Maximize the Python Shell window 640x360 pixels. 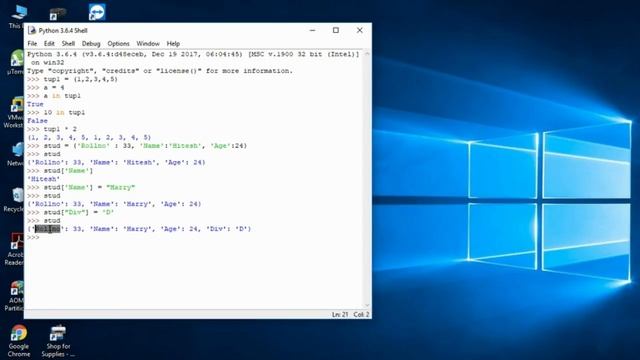click(336, 30)
